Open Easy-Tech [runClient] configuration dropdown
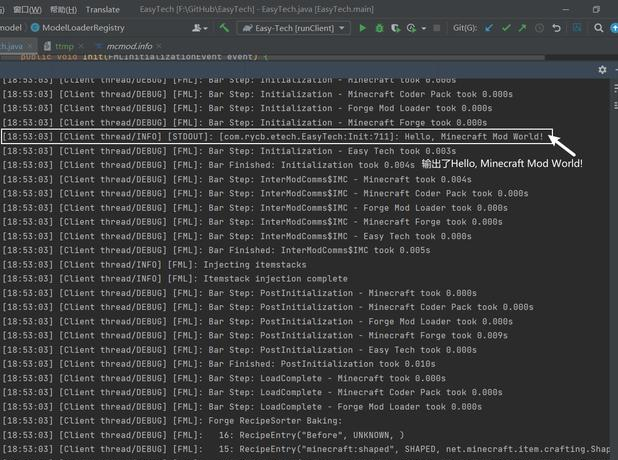The width and height of the screenshot is (618, 460). (294, 28)
